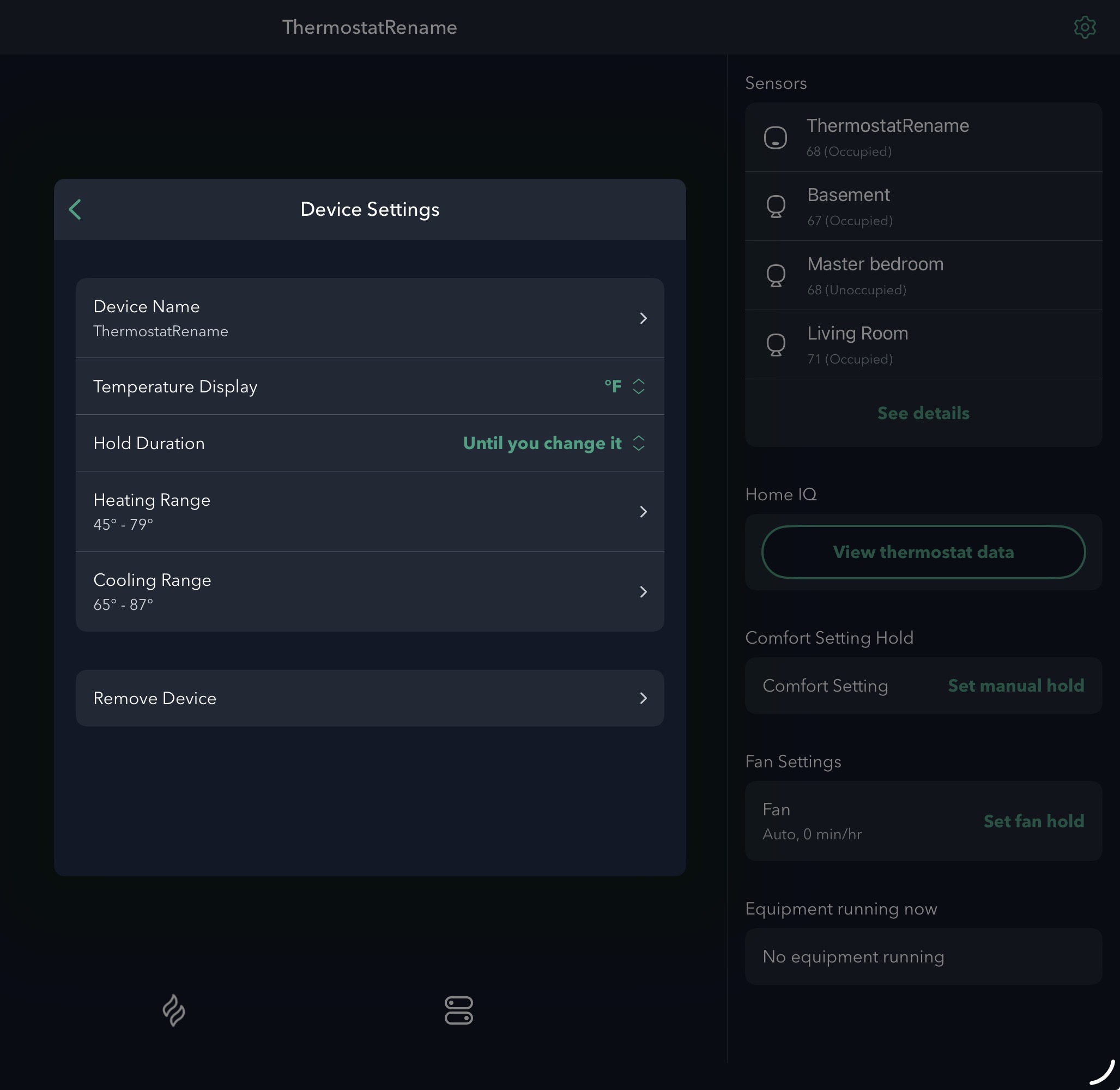
Task: Click Set manual hold
Action: (1016, 686)
